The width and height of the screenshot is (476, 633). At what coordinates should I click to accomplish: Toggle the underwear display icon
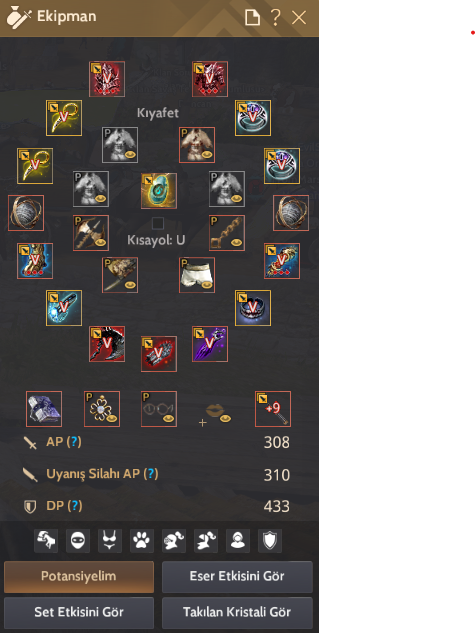pos(110,540)
